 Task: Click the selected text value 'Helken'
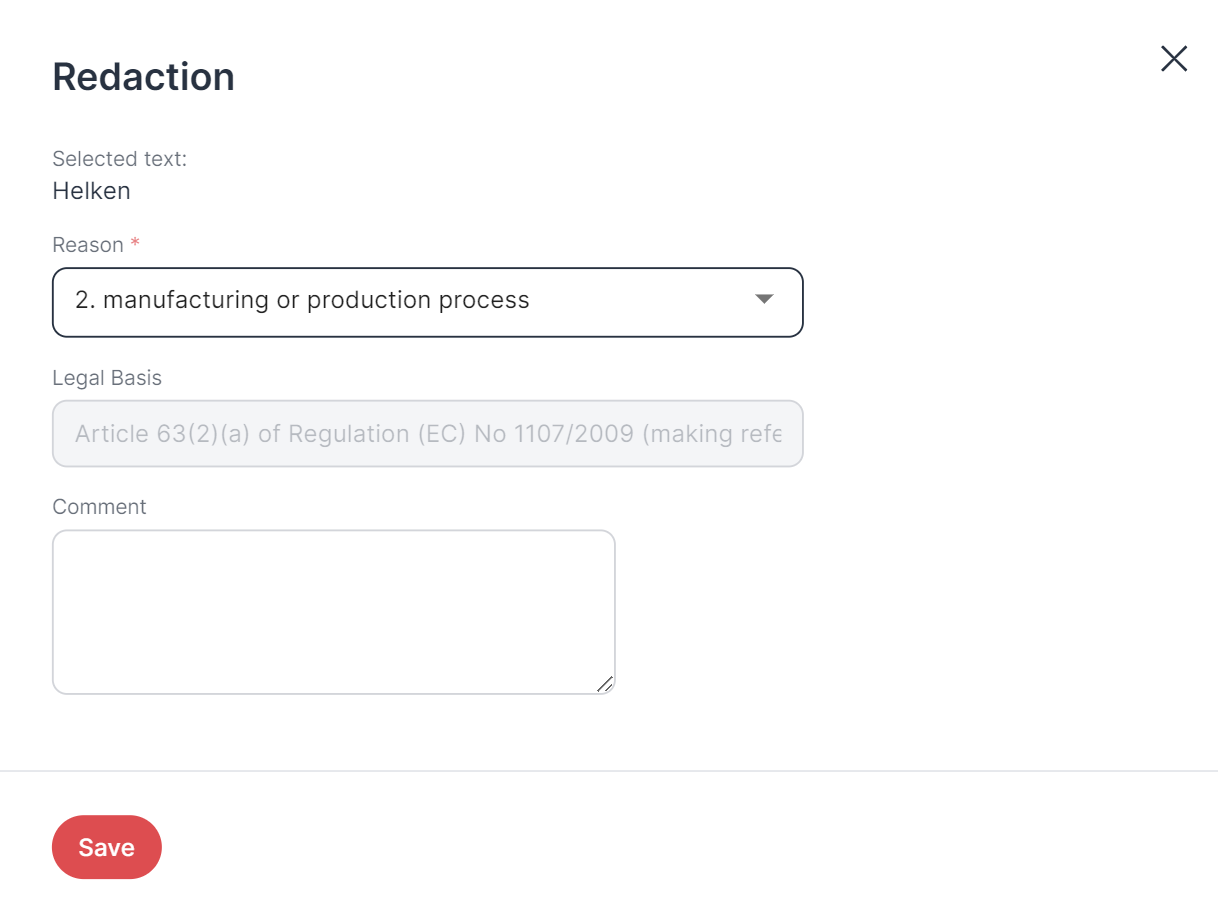click(91, 191)
